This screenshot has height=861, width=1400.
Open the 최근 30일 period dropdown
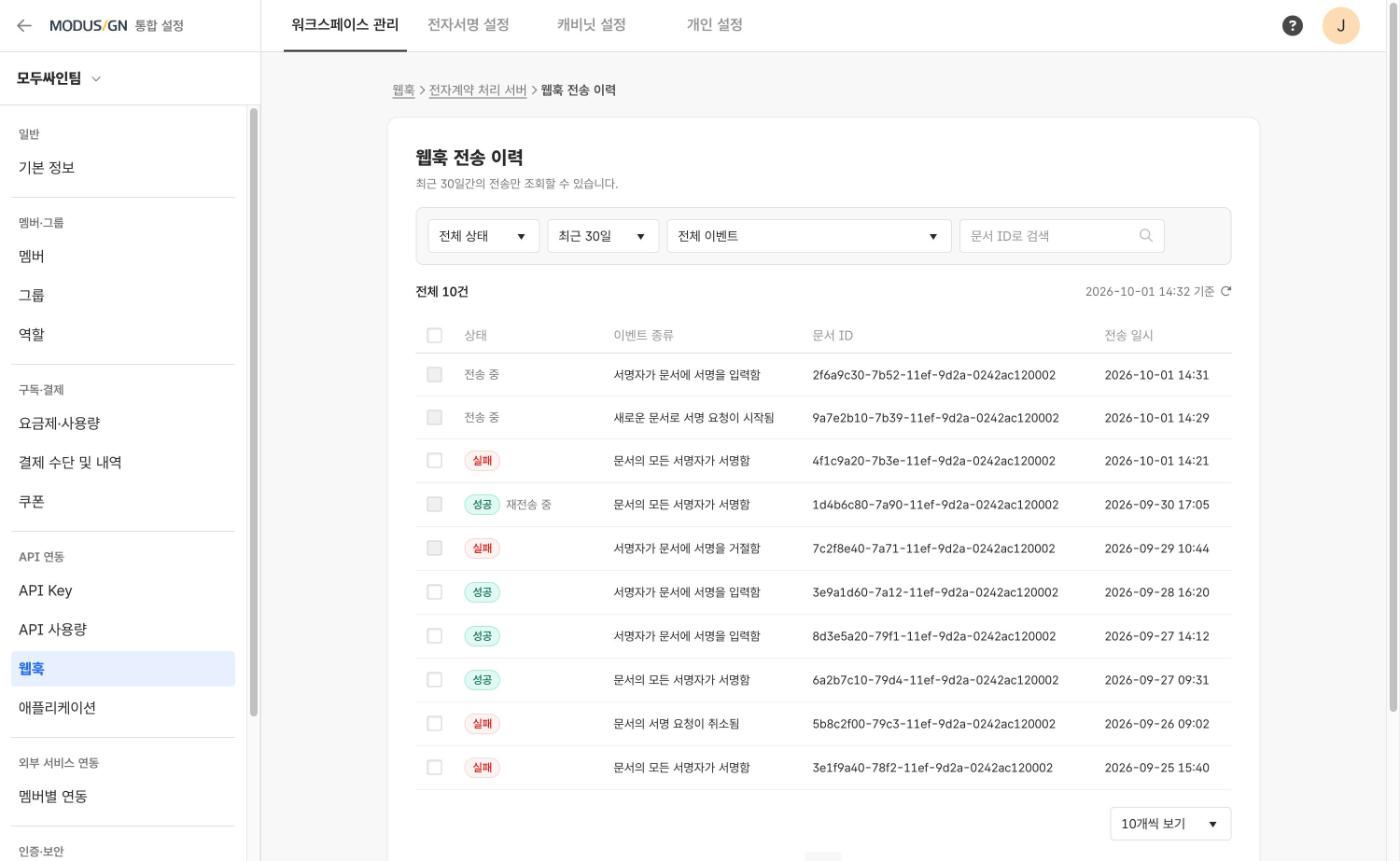[603, 236]
